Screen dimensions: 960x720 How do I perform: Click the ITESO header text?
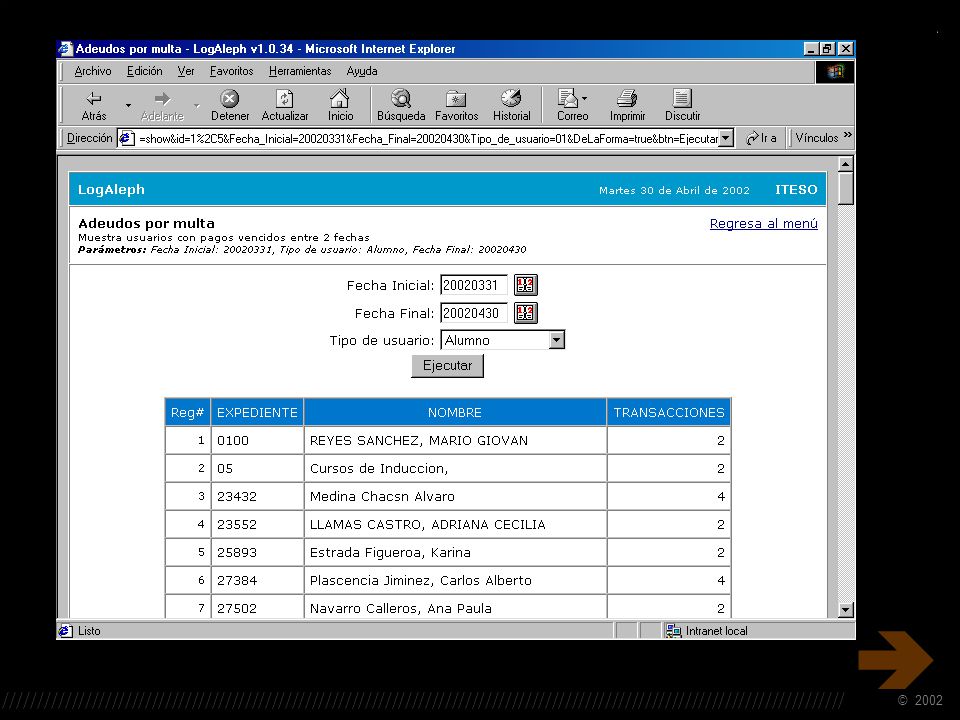coord(796,190)
